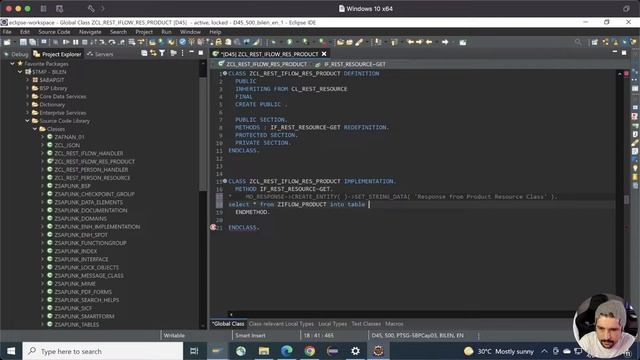The height and width of the screenshot is (360, 640).
Task: Open the Project Explorer filter icon
Action: (x=162, y=53)
